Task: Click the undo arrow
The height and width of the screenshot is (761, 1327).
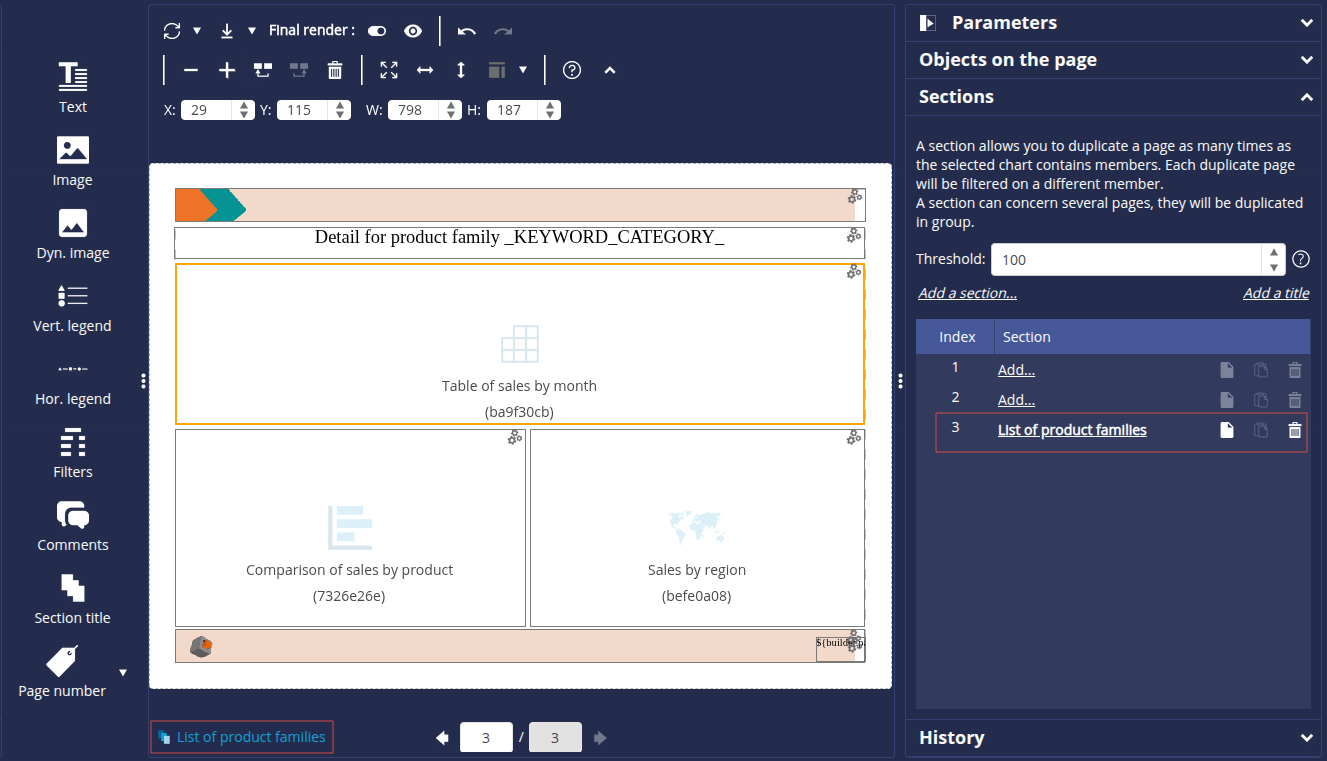Action: [x=466, y=31]
